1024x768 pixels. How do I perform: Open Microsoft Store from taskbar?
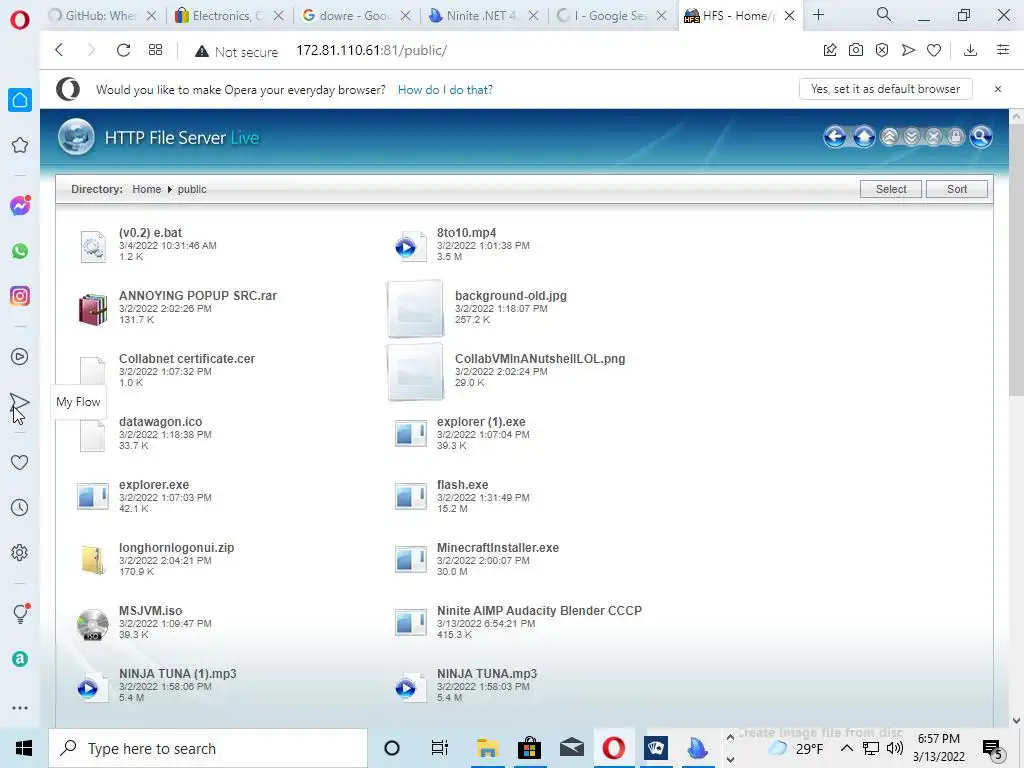(x=529, y=748)
